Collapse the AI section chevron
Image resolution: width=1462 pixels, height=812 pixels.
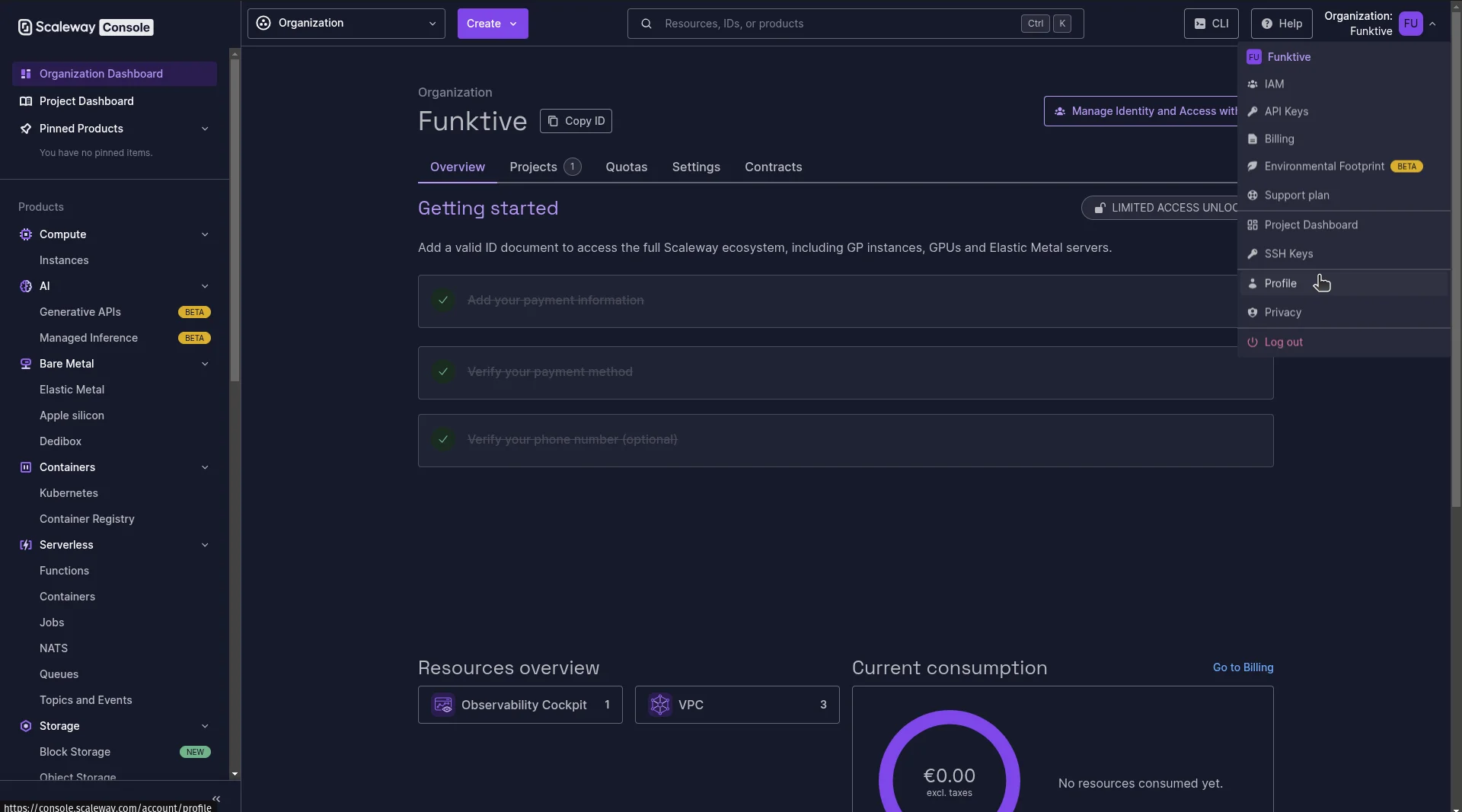coord(205,286)
